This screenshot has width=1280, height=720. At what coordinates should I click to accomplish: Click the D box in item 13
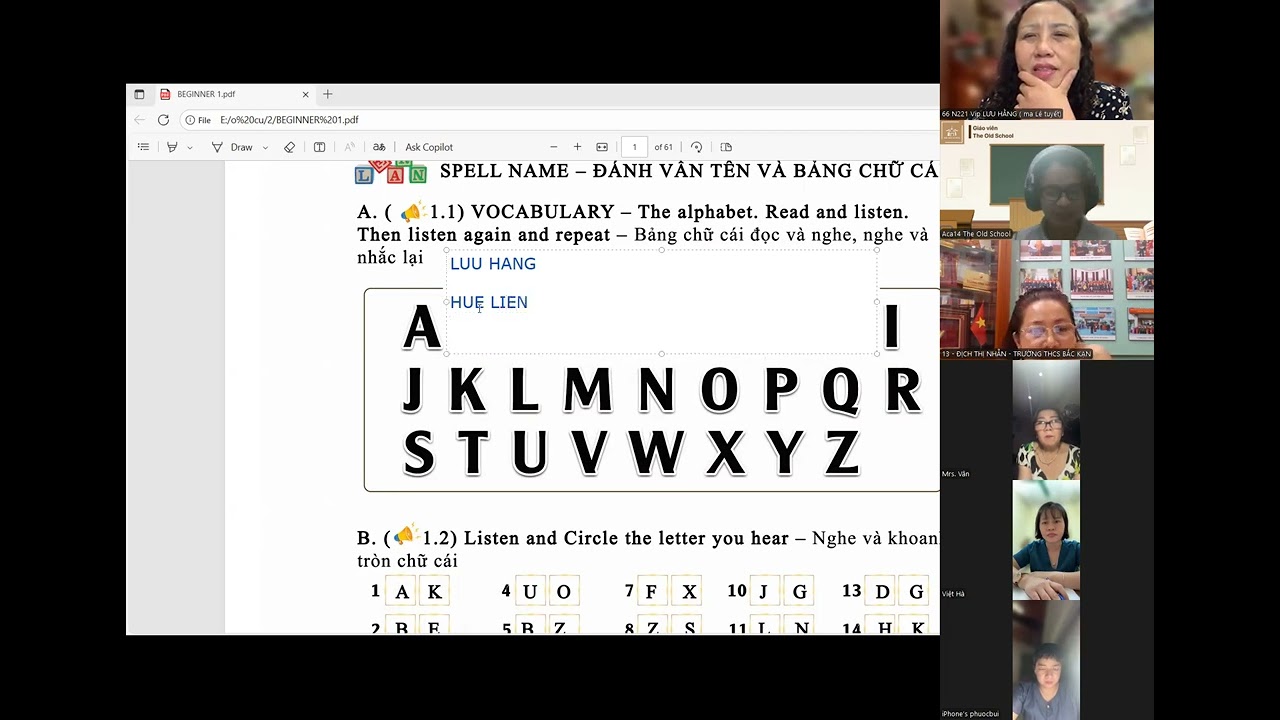click(x=882, y=592)
